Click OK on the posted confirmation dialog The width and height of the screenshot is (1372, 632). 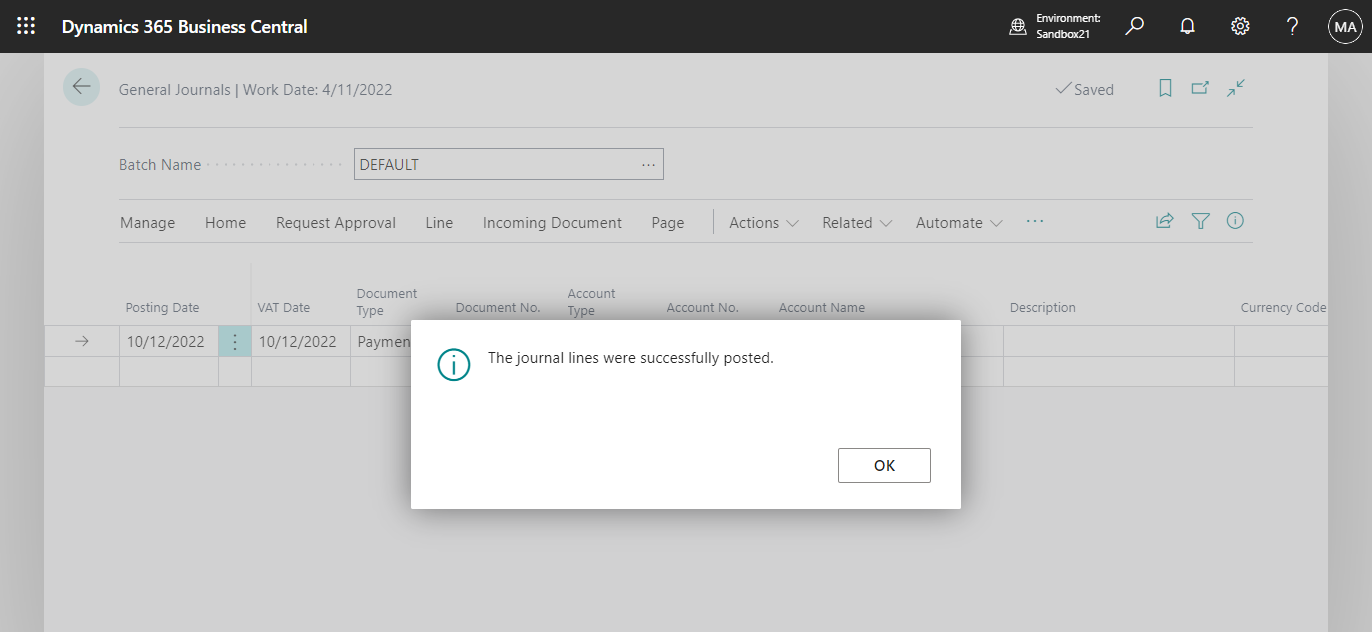click(x=884, y=465)
